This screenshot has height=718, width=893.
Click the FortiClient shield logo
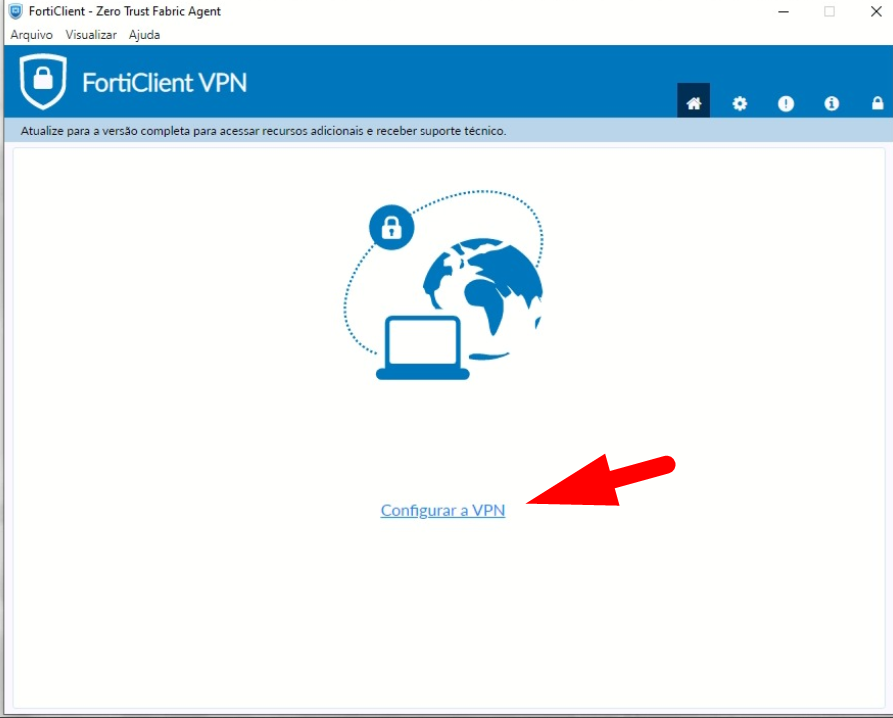(x=43, y=81)
